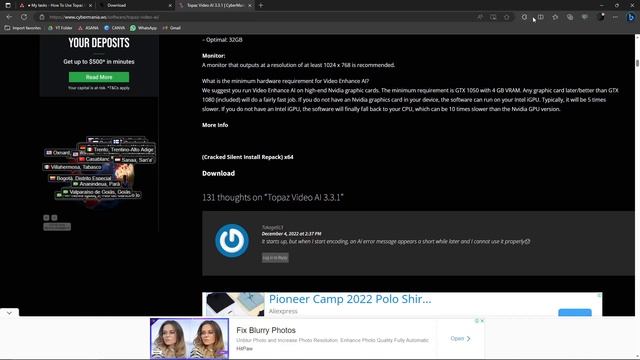Open browser extensions icon

[524, 17]
